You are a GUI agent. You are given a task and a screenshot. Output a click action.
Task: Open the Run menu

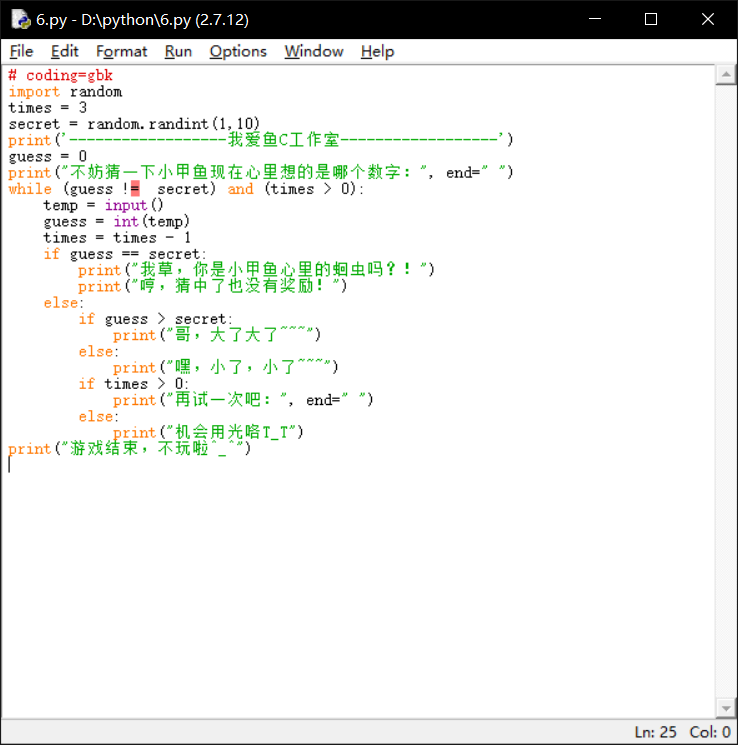tap(178, 51)
